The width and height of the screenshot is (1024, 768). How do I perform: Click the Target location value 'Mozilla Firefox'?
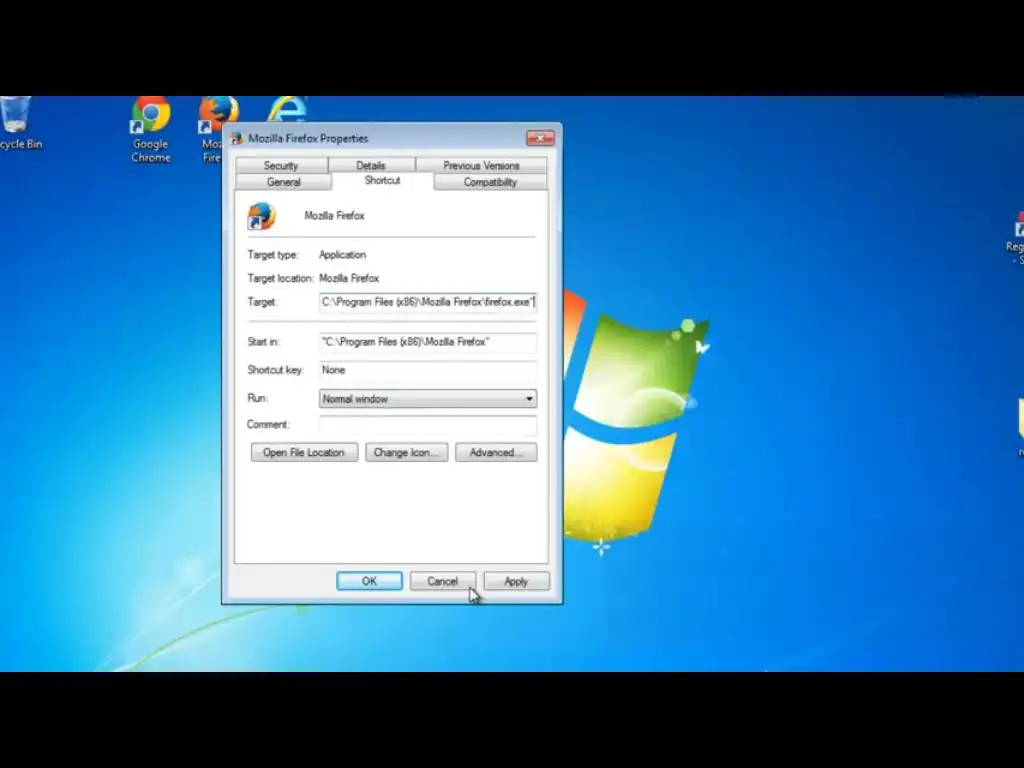click(349, 278)
